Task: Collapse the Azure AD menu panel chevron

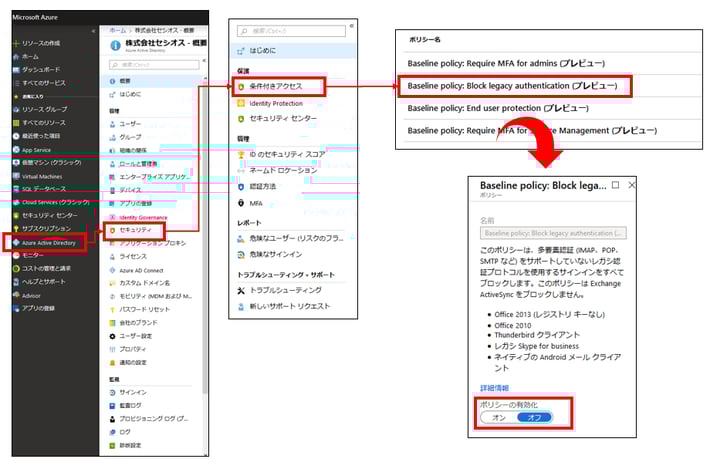Action: pos(204,60)
